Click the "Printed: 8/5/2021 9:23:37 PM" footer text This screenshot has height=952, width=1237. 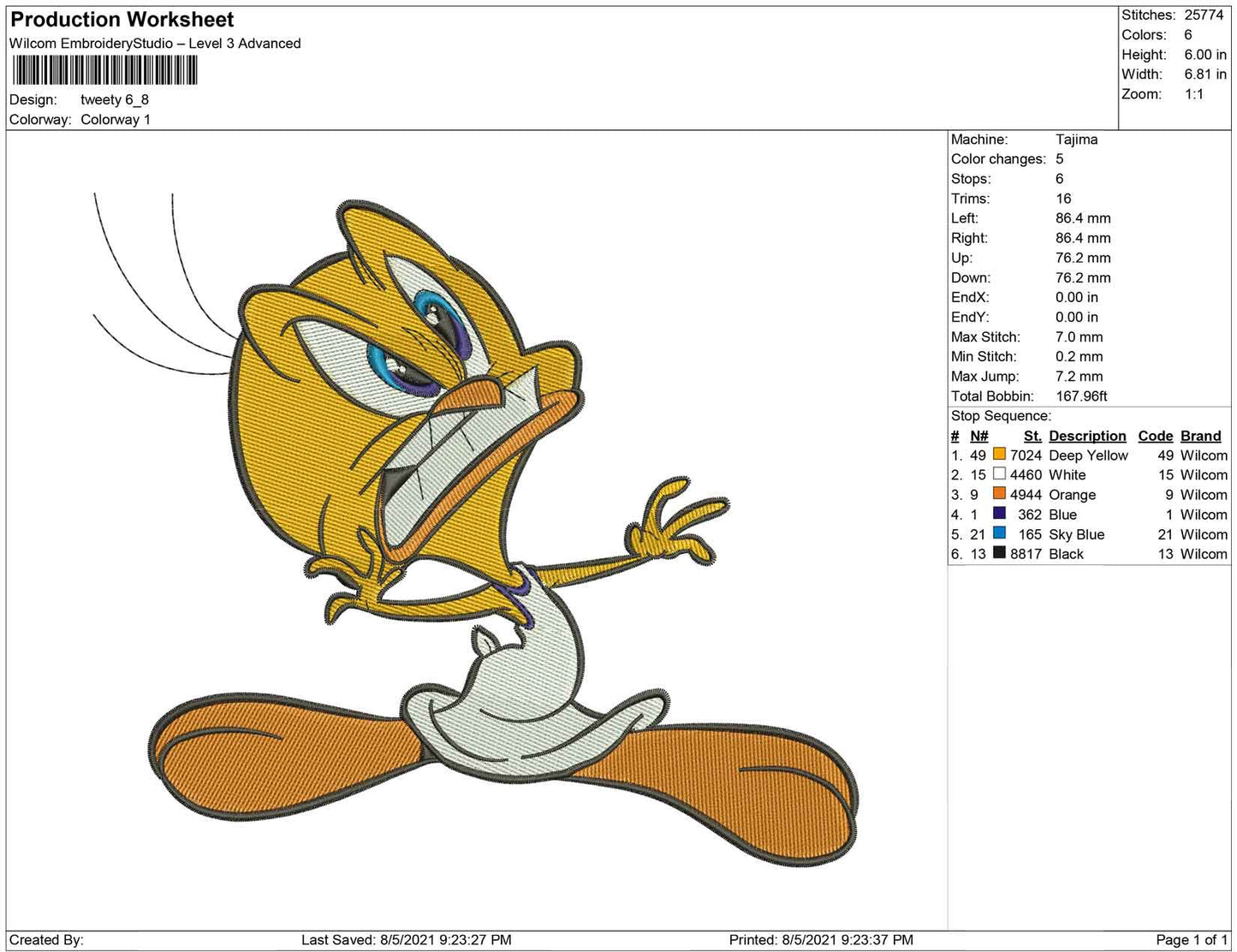[x=821, y=940]
